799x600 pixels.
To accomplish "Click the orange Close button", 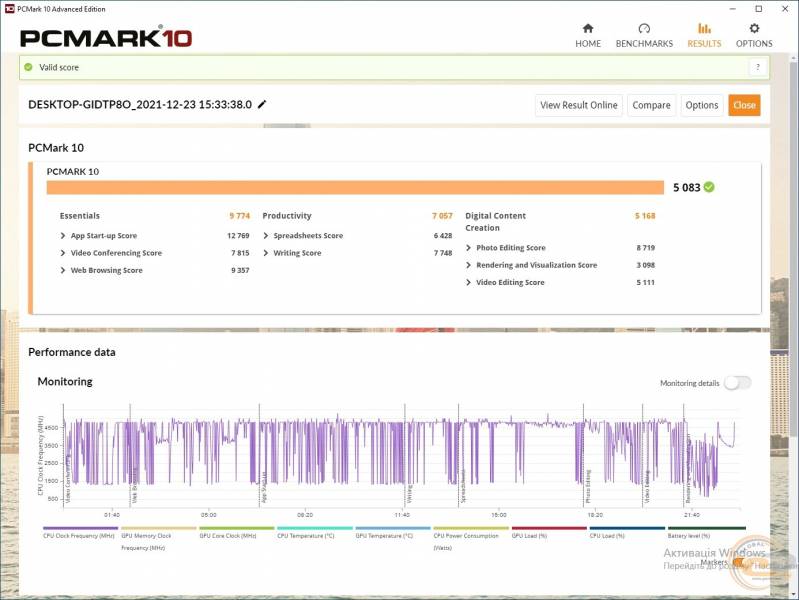I will [x=744, y=105].
